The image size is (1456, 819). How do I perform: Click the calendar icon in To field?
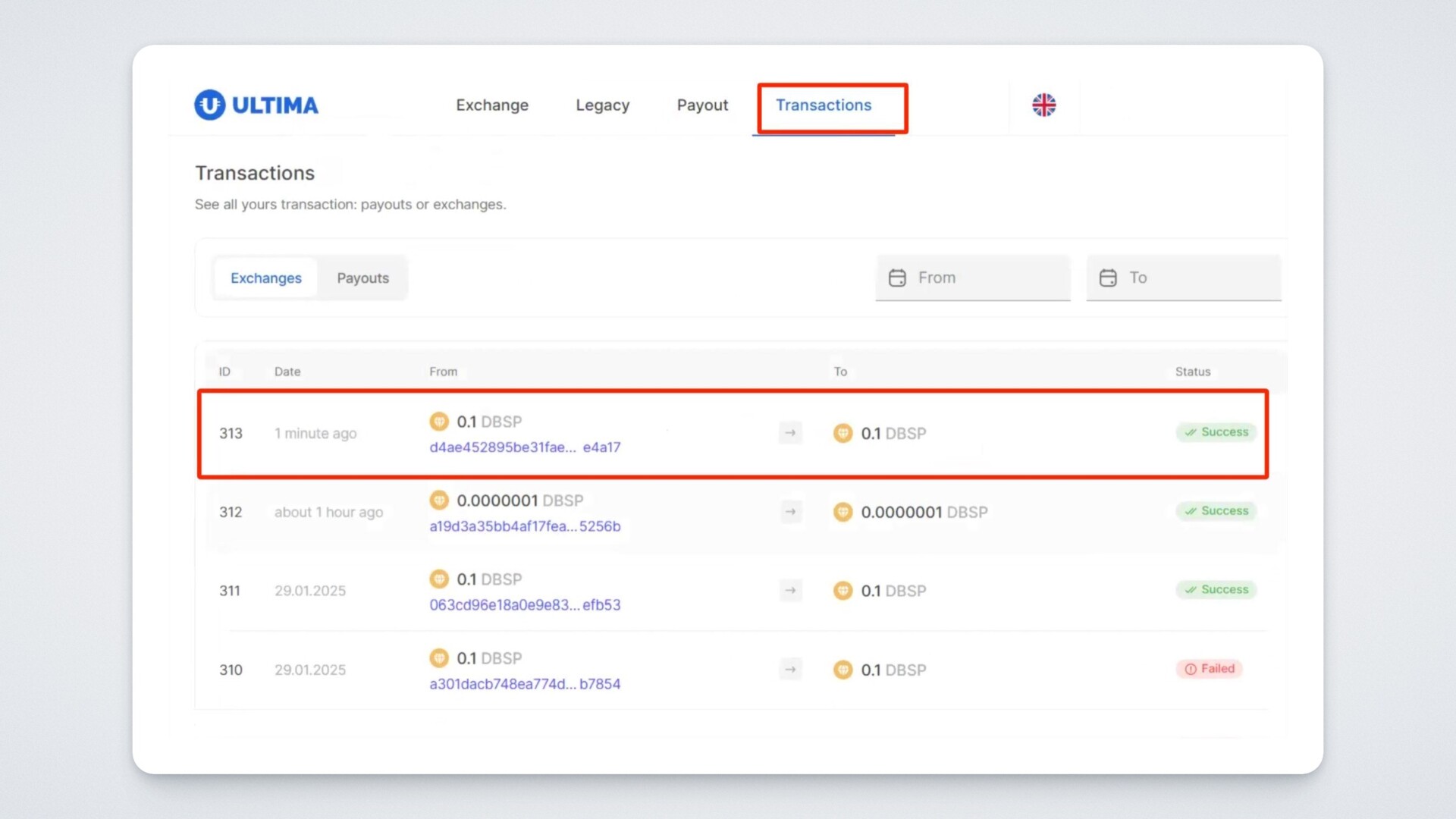[1108, 278]
